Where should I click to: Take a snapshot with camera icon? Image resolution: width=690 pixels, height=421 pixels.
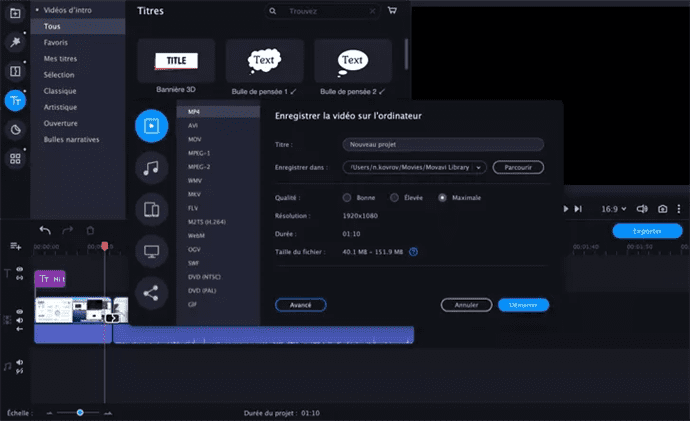click(x=662, y=209)
